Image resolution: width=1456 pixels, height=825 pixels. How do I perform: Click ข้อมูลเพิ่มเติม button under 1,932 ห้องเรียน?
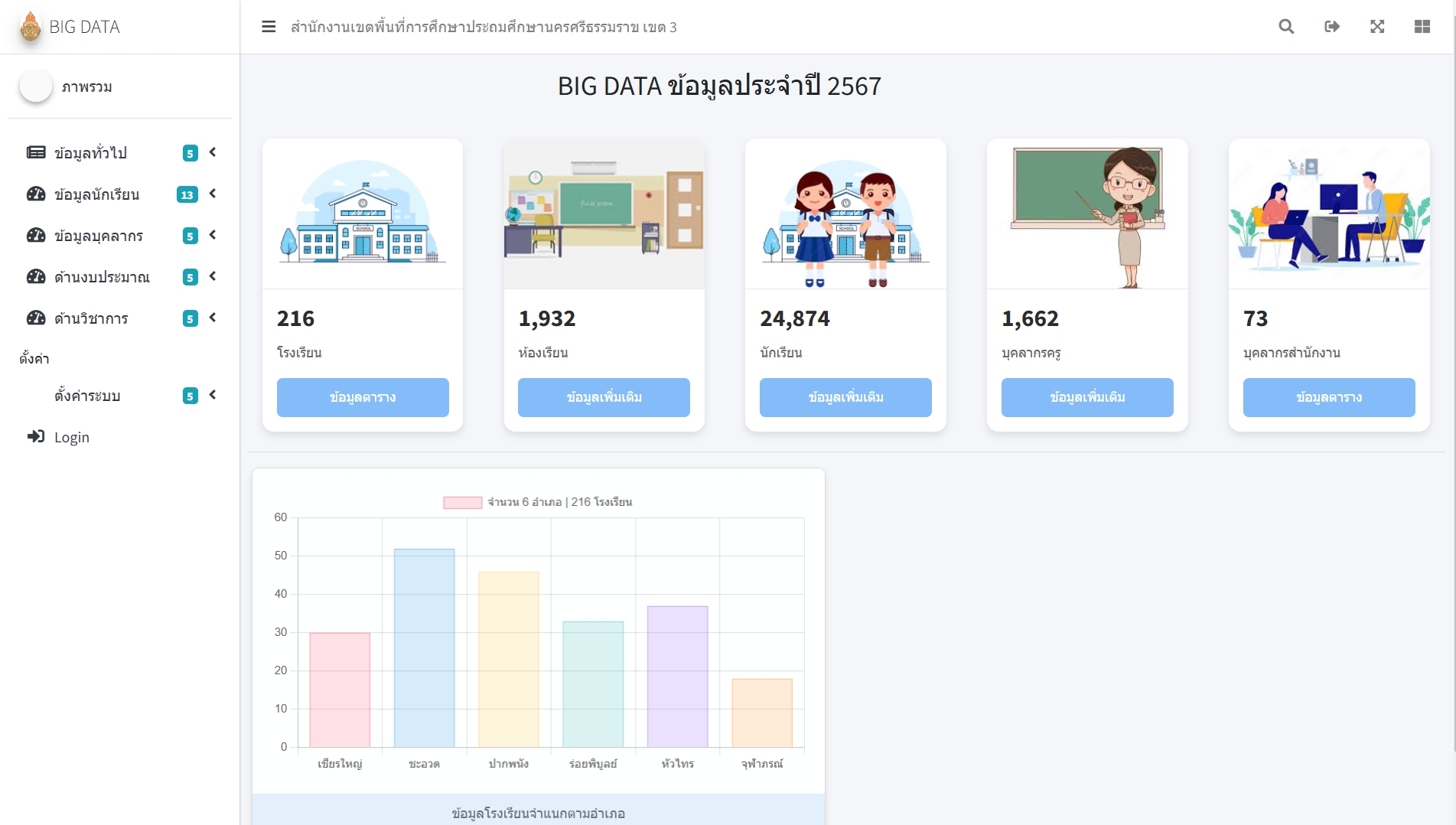click(604, 397)
